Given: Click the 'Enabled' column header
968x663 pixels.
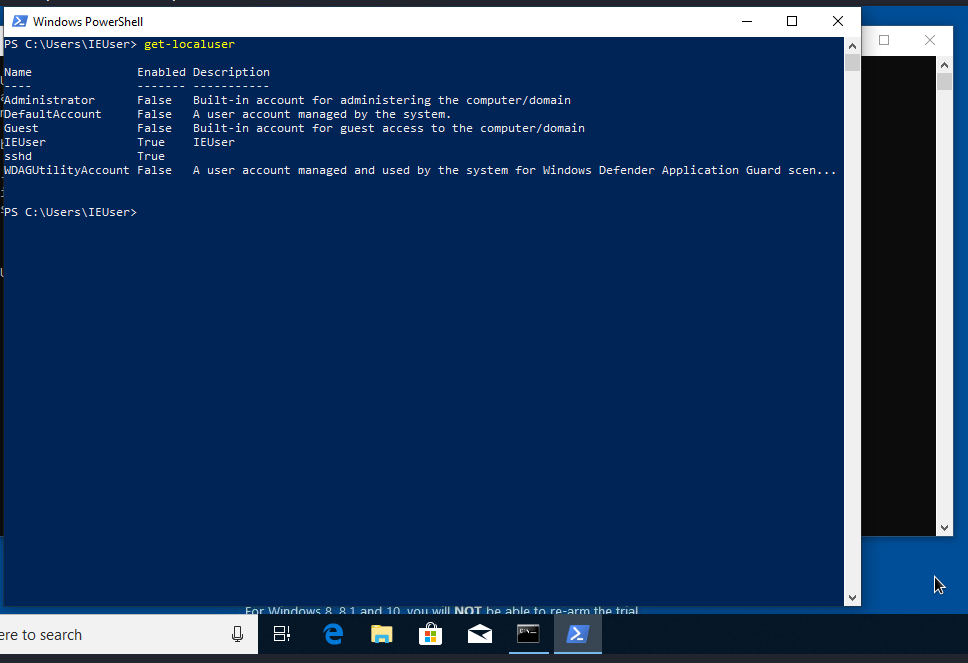Looking at the screenshot, I should (x=161, y=72).
